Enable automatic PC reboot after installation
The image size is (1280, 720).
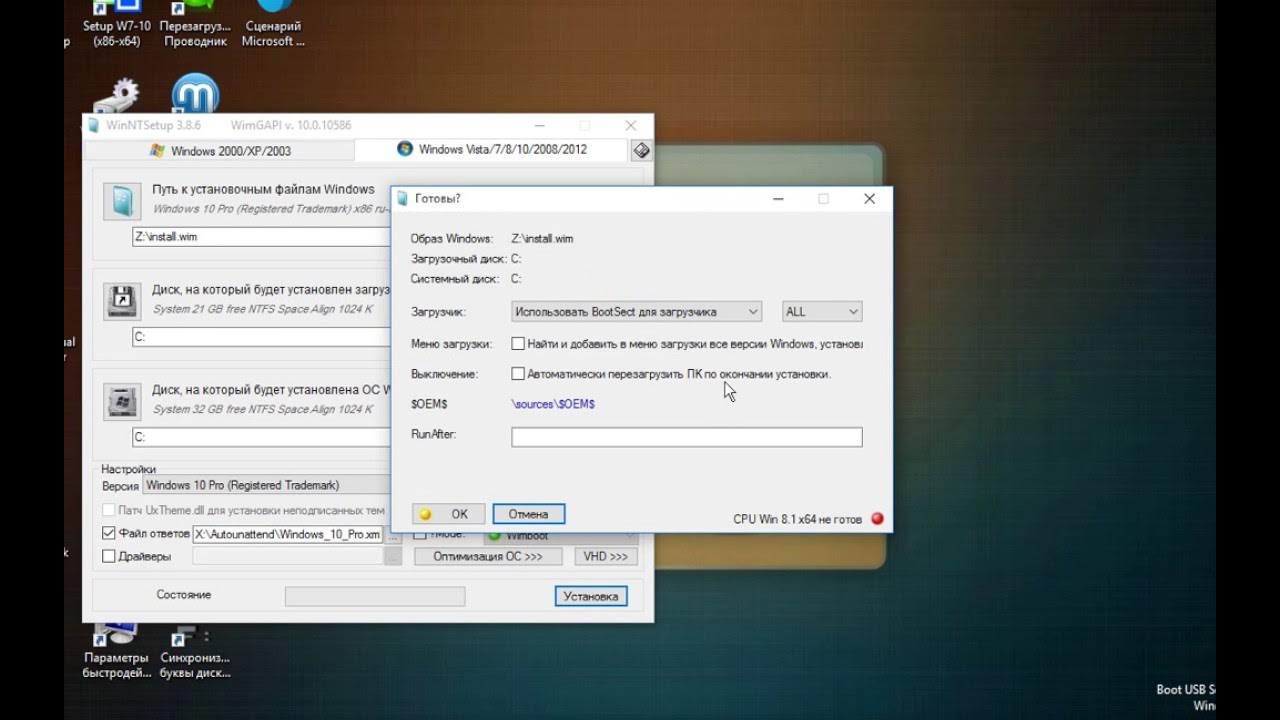click(x=518, y=374)
